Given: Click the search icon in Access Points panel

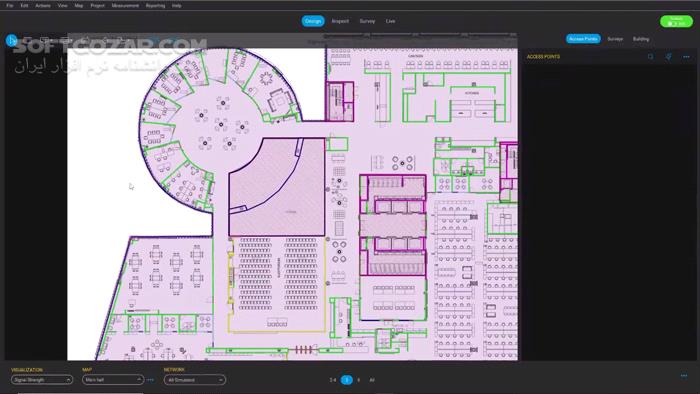Looking at the screenshot, I should pos(650,57).
